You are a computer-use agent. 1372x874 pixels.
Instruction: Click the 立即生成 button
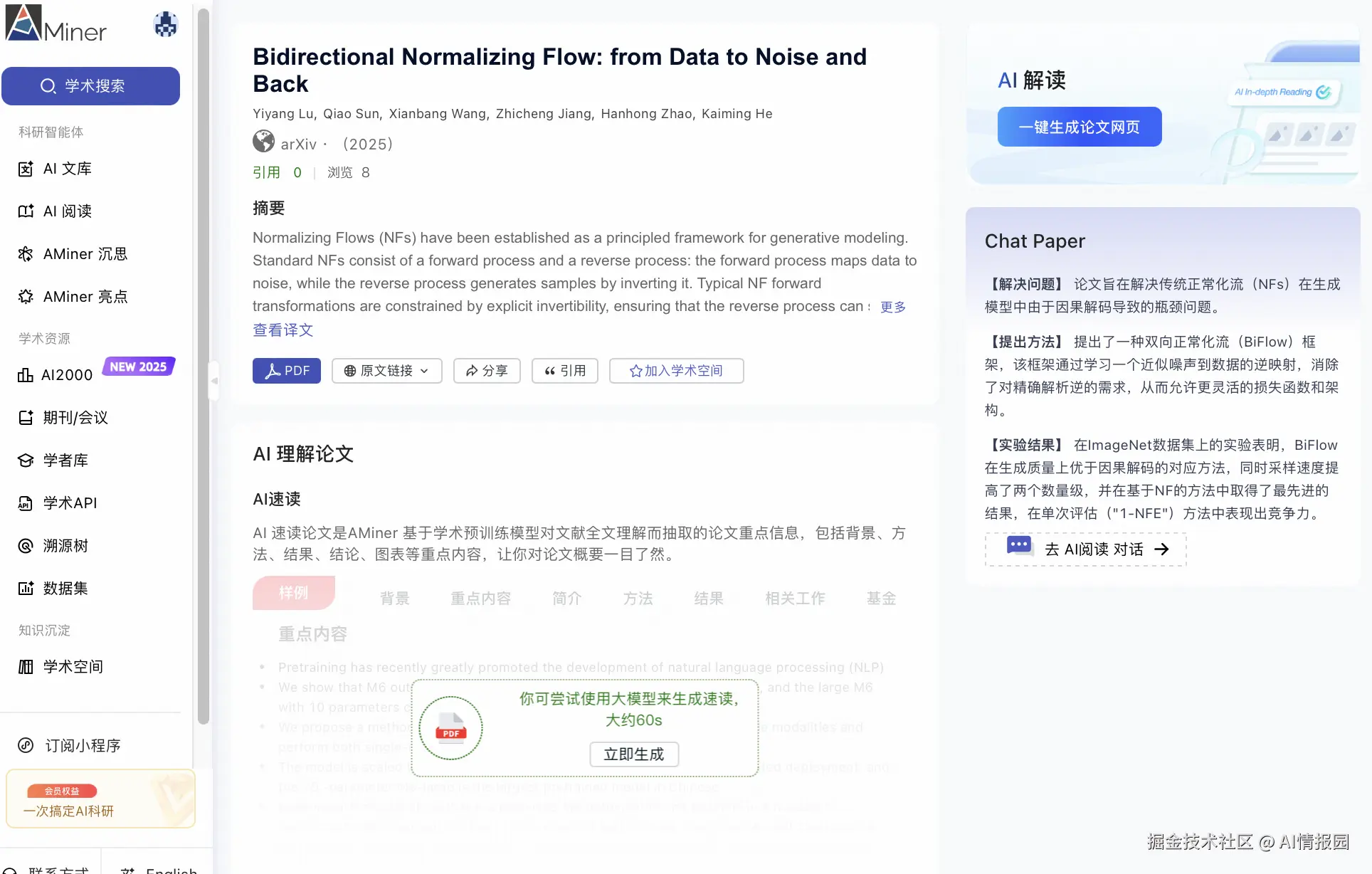(633, 754)
